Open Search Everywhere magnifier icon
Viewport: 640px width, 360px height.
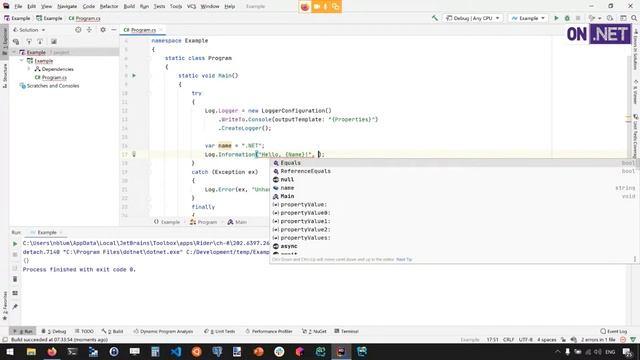[634, 18]
